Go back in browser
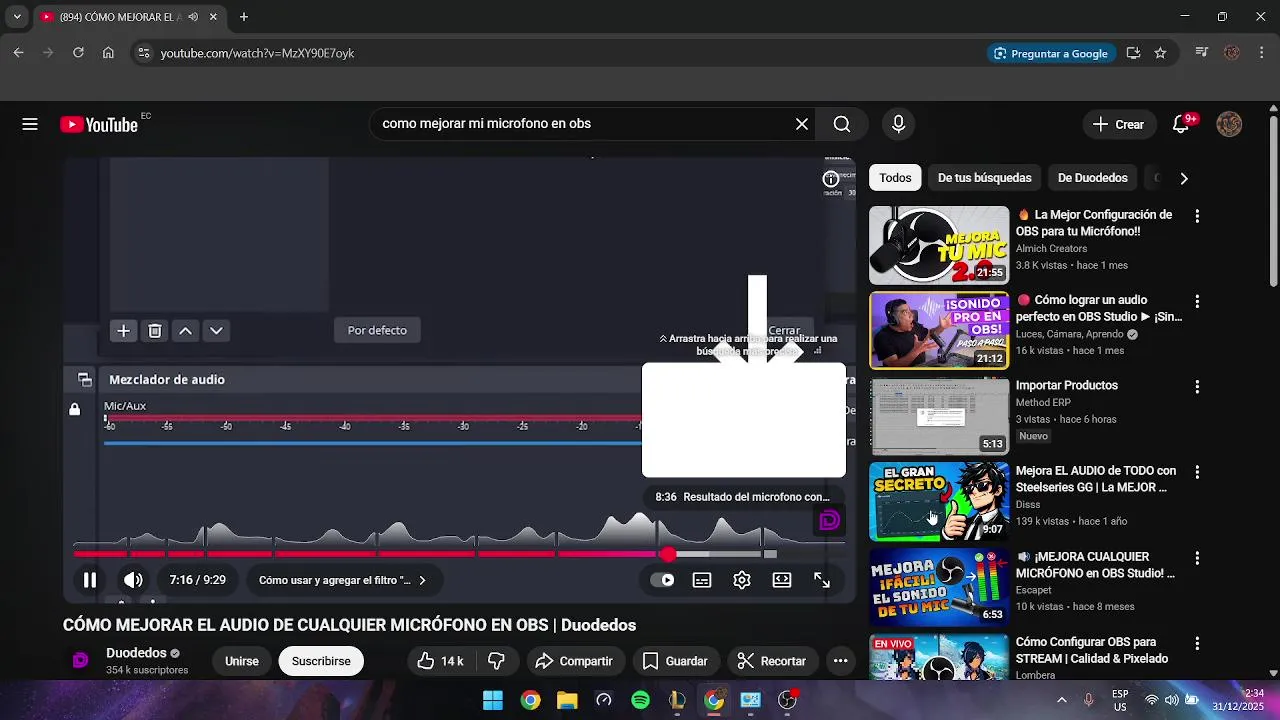 coord(18,53)
